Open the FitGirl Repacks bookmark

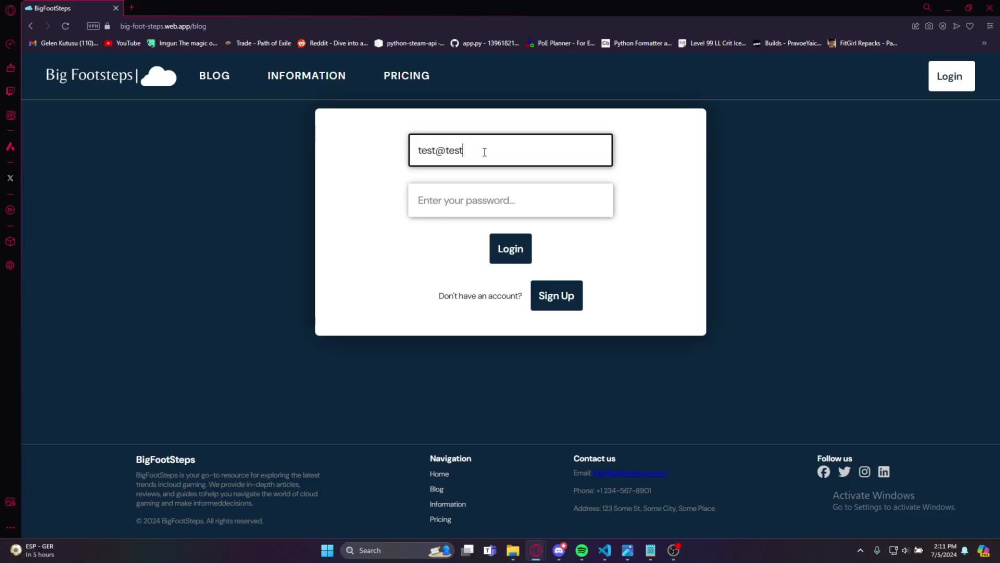point(862,43)
